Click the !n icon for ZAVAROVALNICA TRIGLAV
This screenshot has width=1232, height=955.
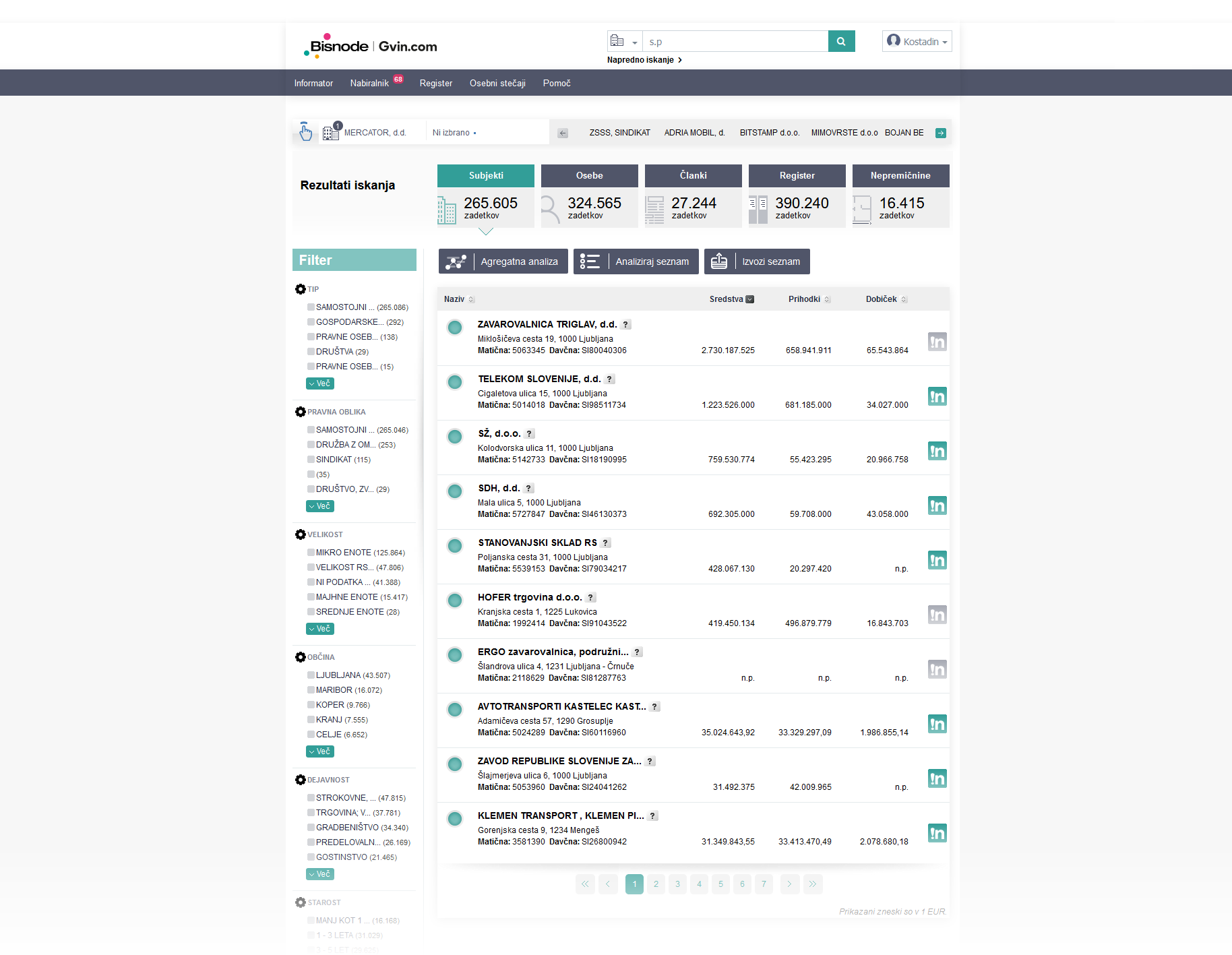[937, 342]
